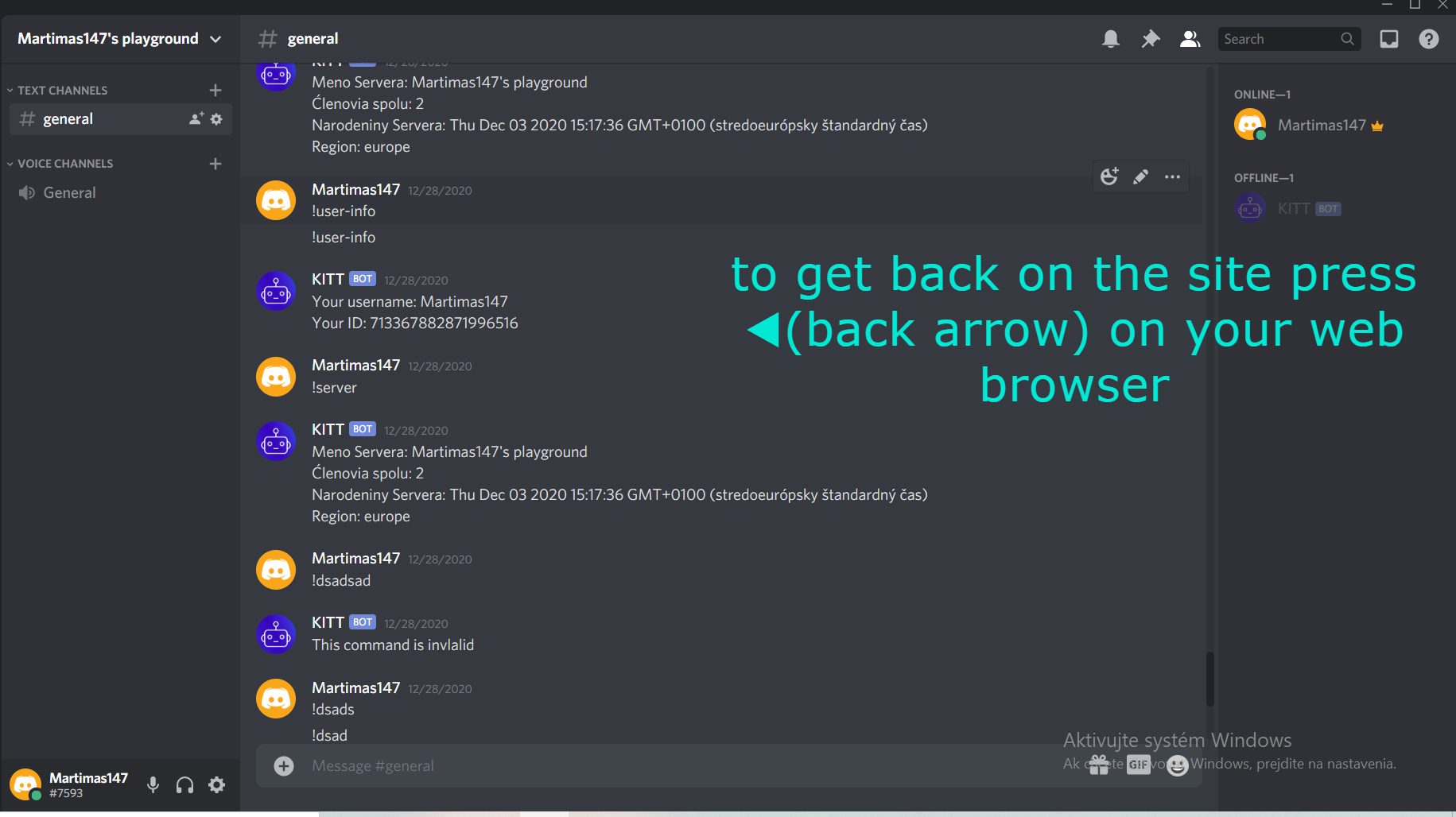Image resolution: width=1456 pixels, height=817 pixels.
Task: Open the Nitro gift icon
Action: (x=1099, y=765)
